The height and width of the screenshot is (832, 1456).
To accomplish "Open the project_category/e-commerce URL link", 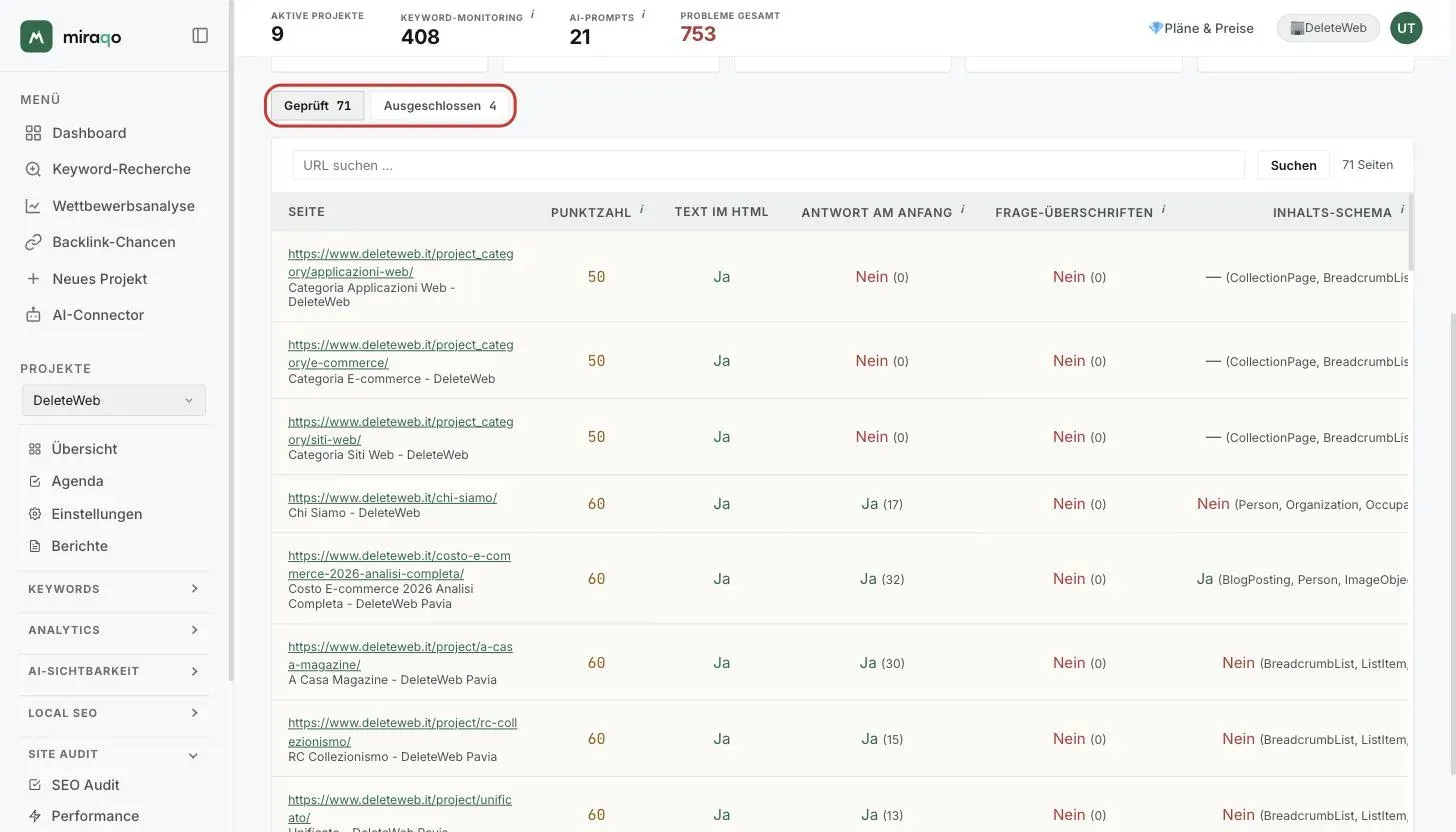I will click(x=400, y=354).
